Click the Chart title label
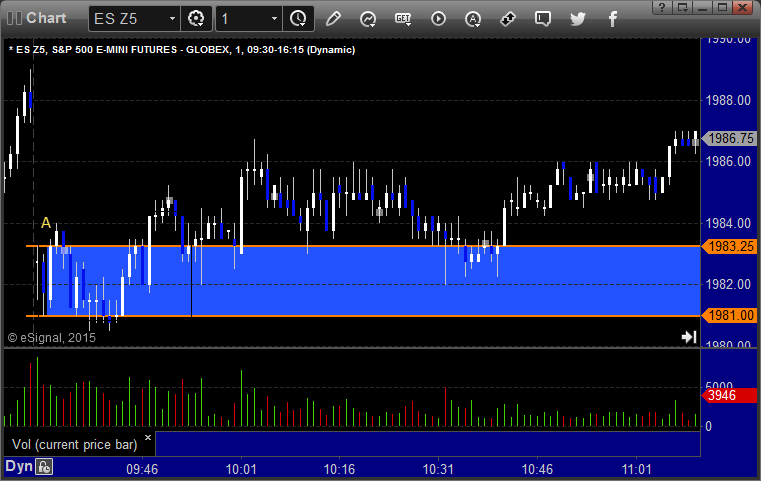The height and width of the screenshot is (481, 761). [46, 18]
